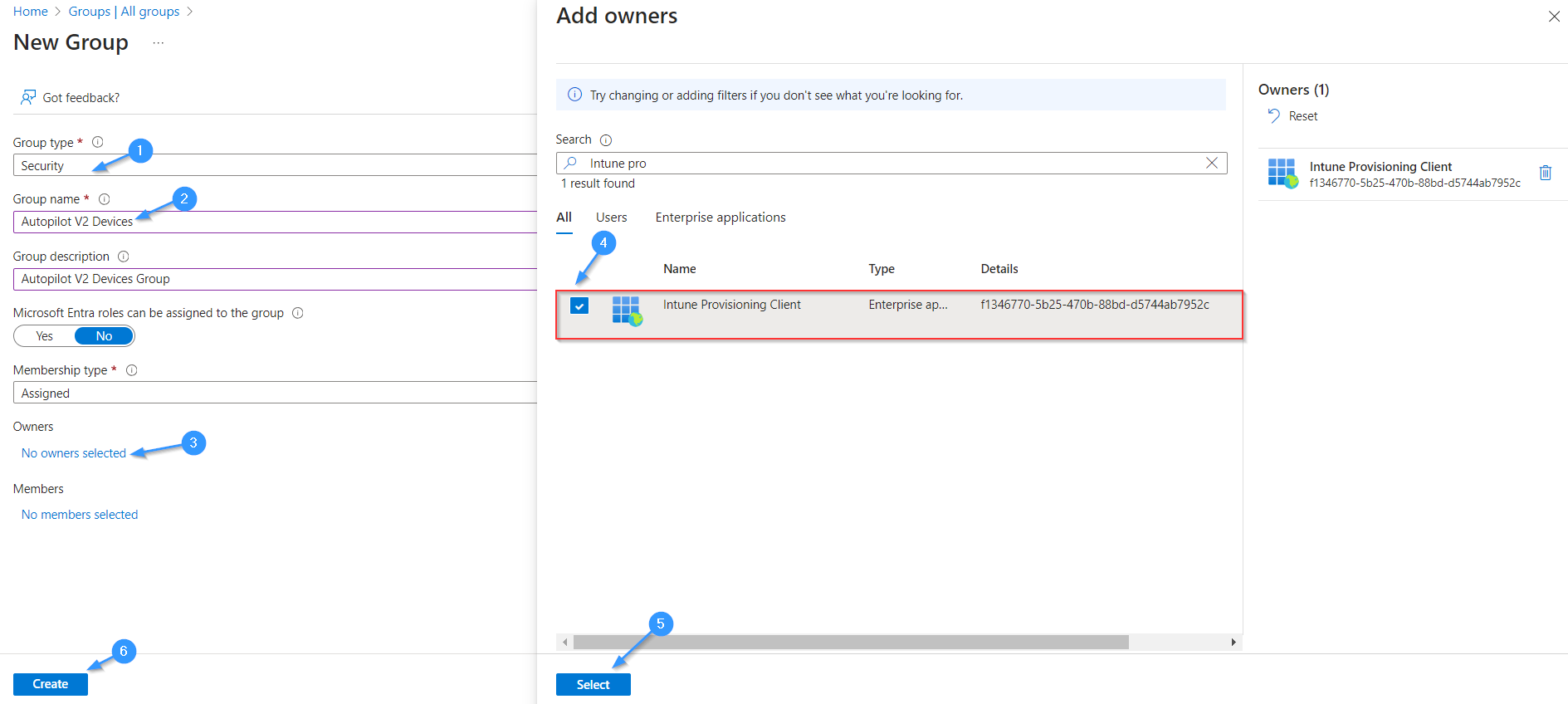This screenshot has height=704, width=1568.
Task: Click Intune Provisioning Client app icon in results
Action: click(627, 310)
